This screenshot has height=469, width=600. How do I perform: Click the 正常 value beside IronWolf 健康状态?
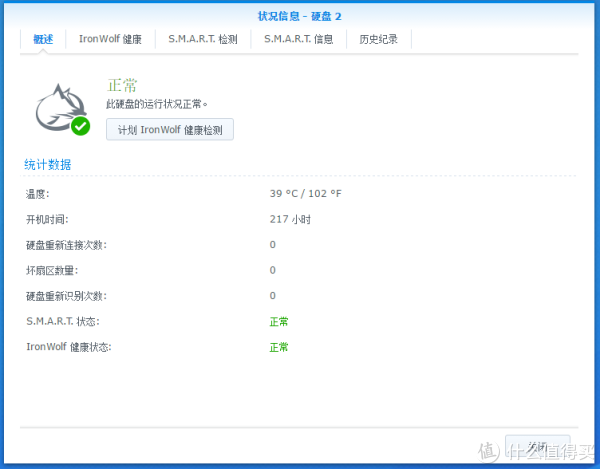279,347
